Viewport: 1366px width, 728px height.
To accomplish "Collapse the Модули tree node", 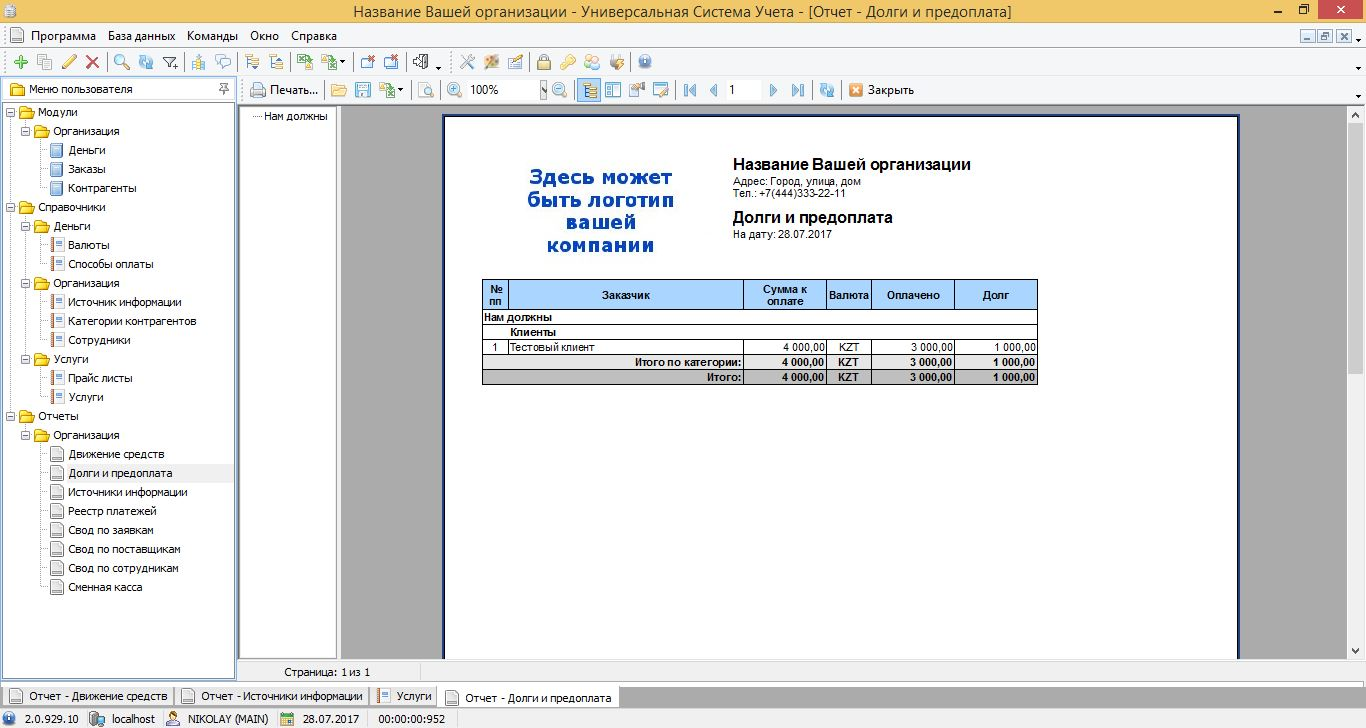I will click(x=11, y=112).
